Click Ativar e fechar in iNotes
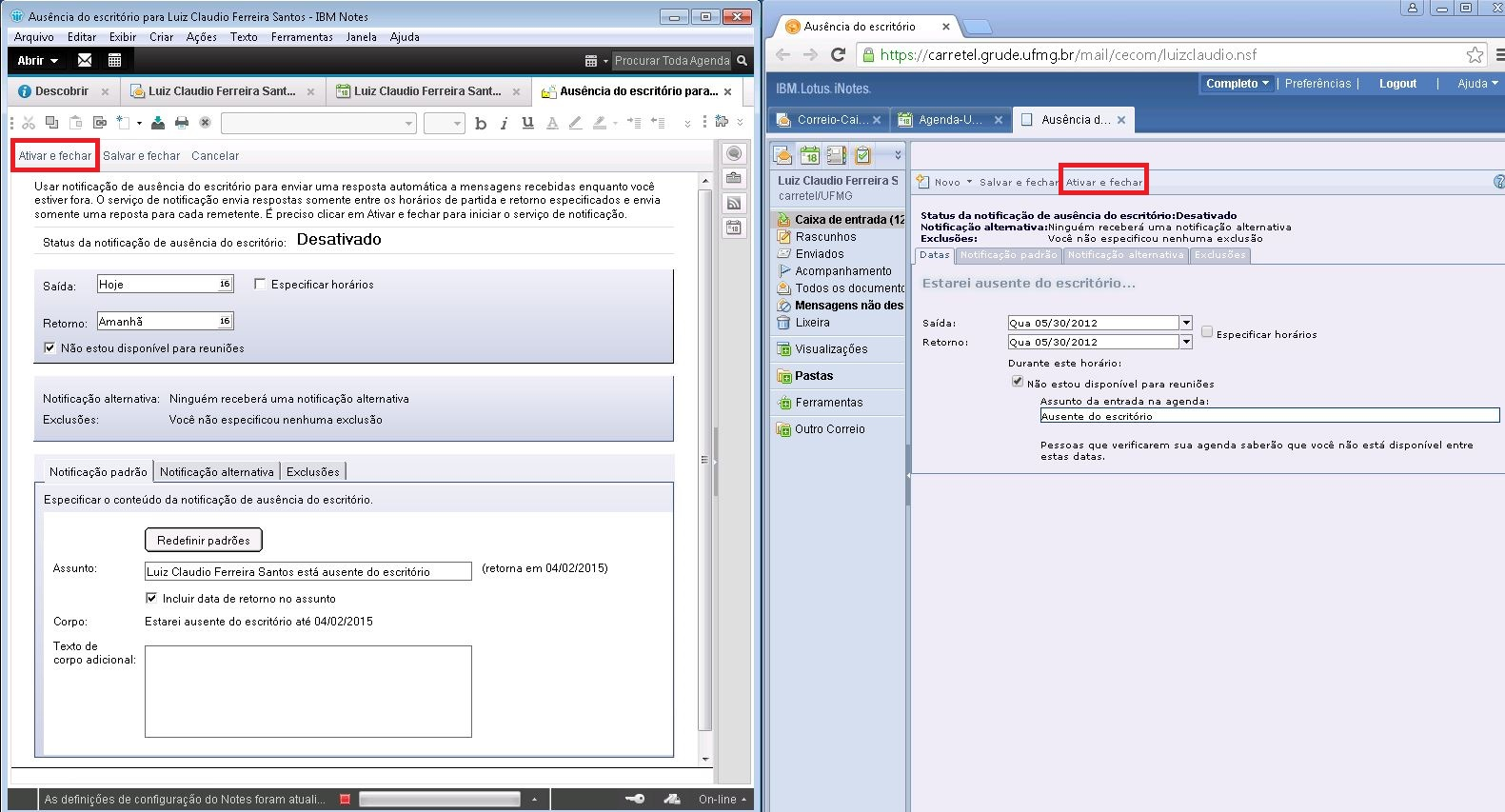This screenshot has width=1505, height=812. pos(1104,182)
